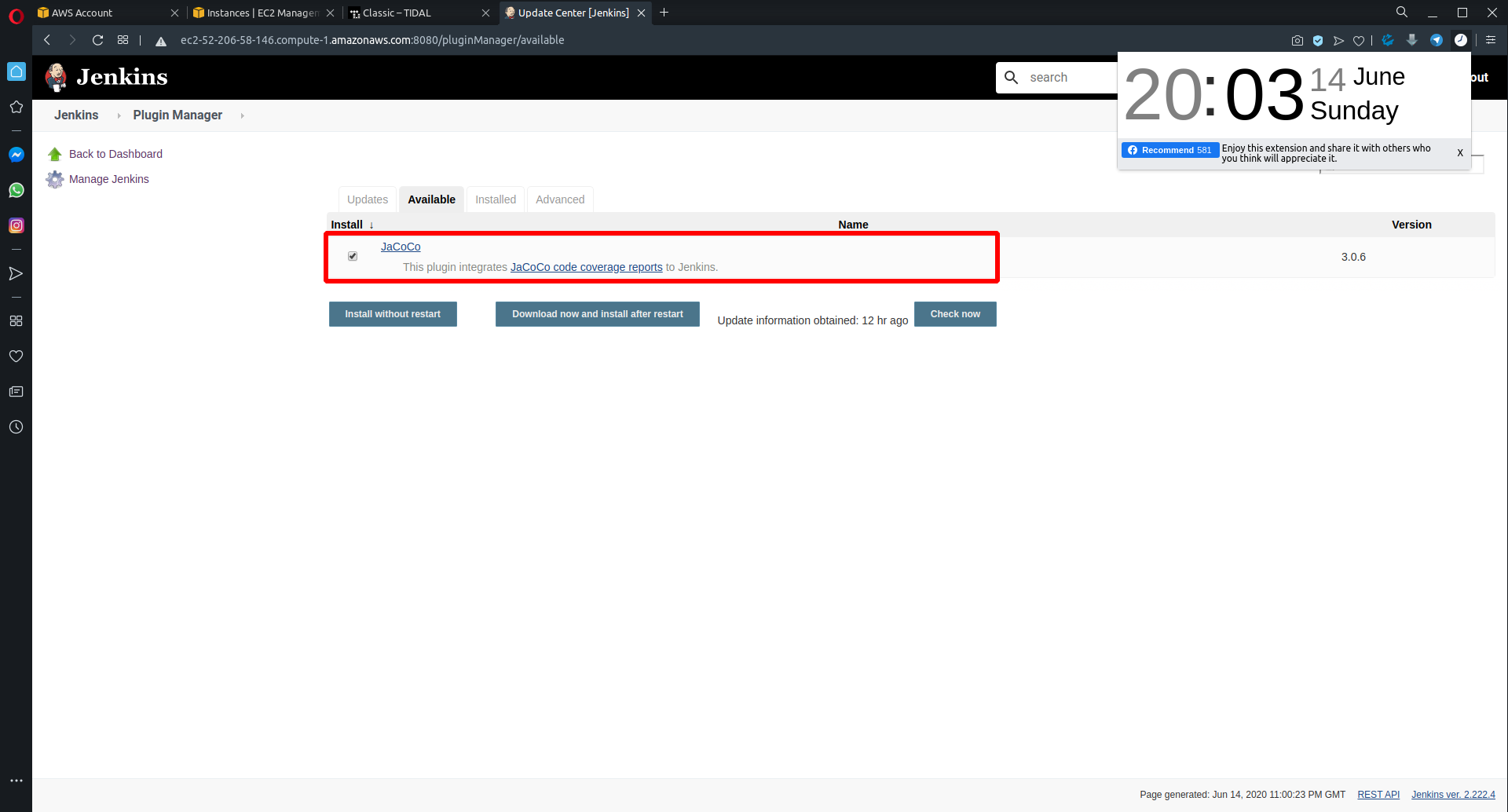This screenshot has height=812, width=1508.
Task: Open WhatsApp in the Opera sidebar
Action: point(16,190)
